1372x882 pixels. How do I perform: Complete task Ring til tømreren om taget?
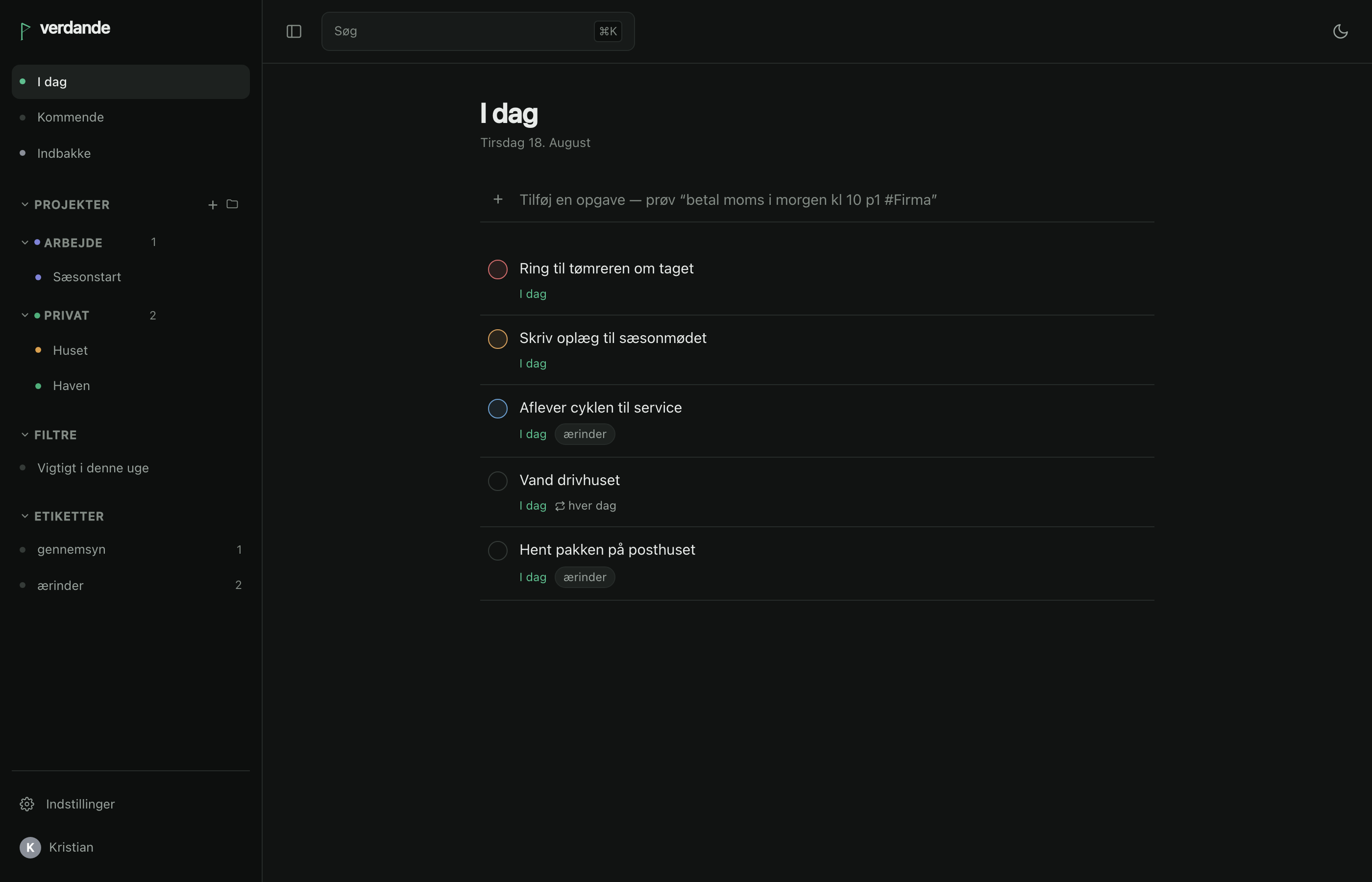(498, 269)
